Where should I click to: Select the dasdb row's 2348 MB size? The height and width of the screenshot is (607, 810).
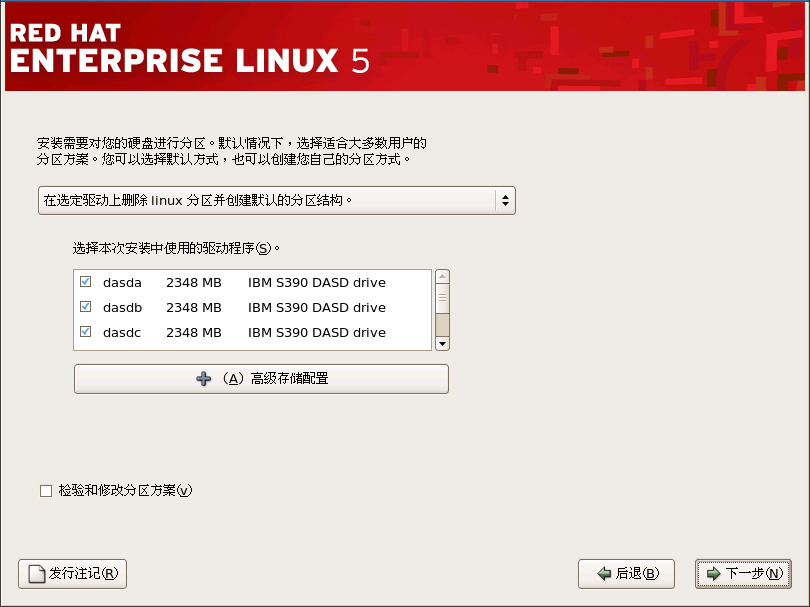coord(193,307)
